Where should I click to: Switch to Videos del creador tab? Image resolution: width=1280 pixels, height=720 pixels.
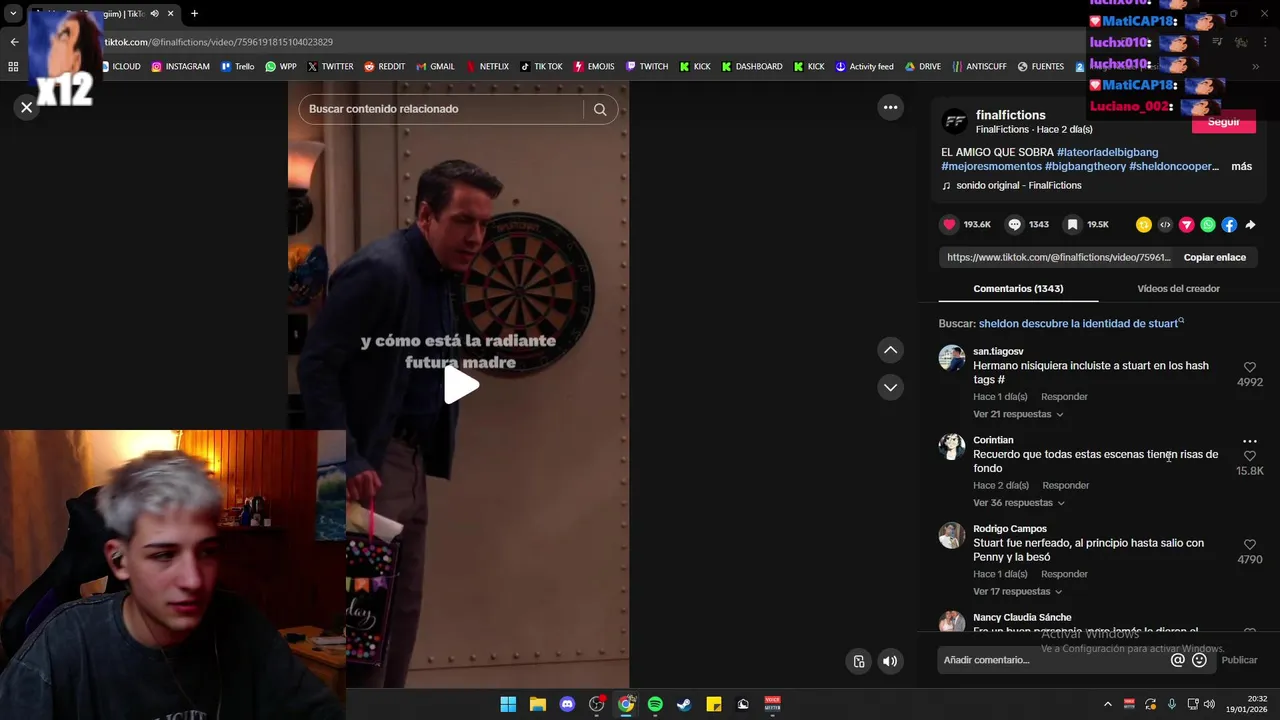point(1178,289)
